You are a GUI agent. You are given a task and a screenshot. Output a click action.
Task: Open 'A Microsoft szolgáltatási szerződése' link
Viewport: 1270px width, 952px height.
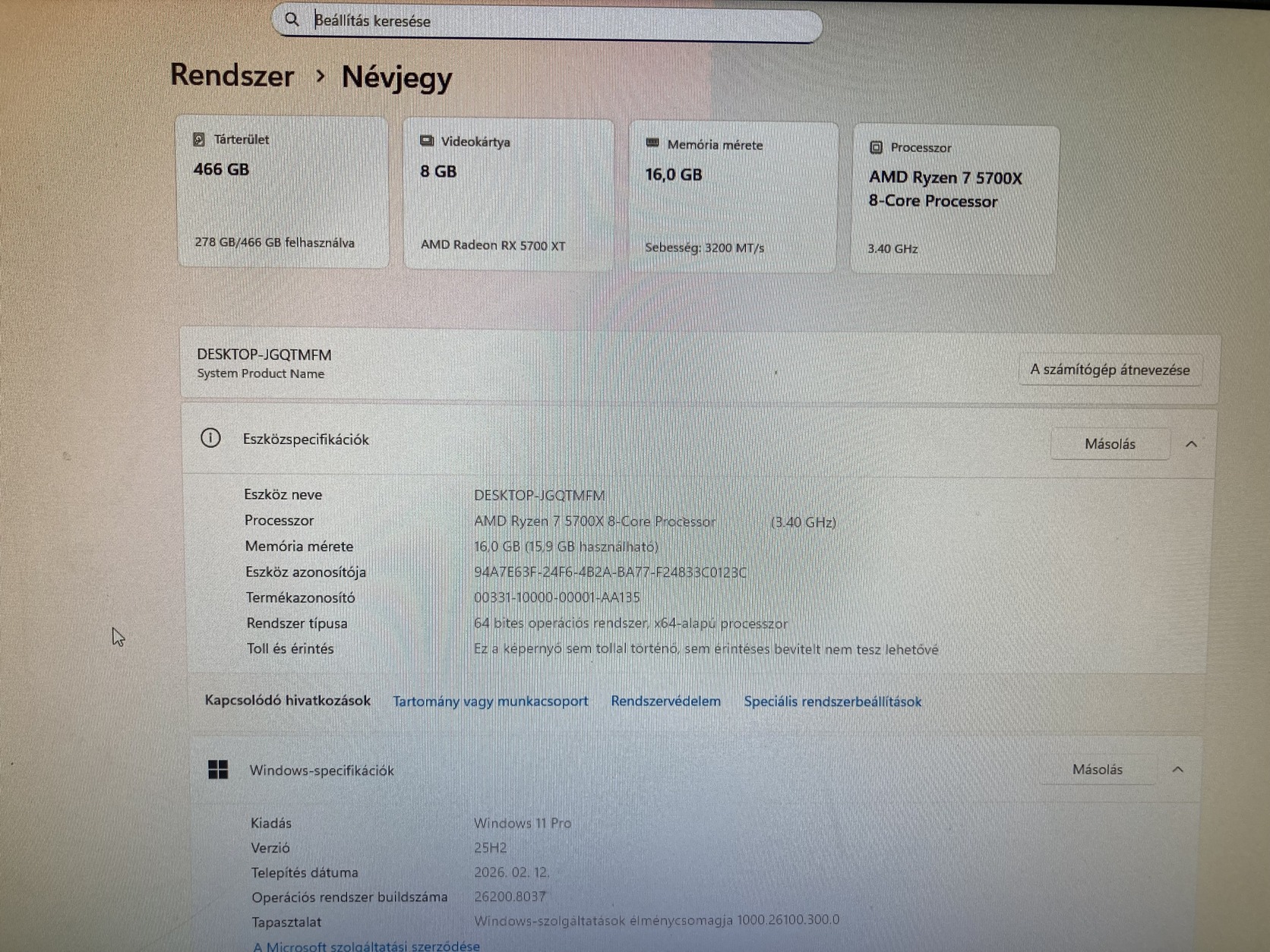[366, 945]
